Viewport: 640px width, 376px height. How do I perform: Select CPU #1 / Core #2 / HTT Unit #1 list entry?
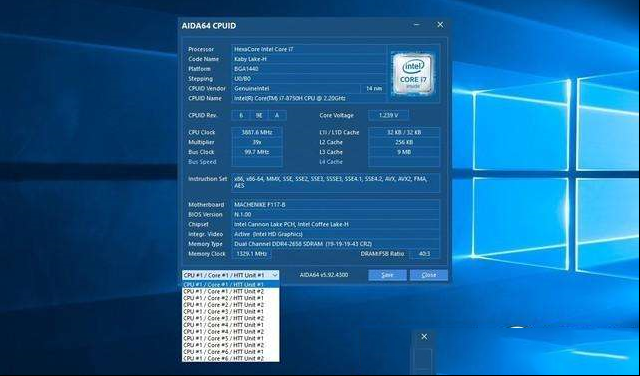point(231,298)
